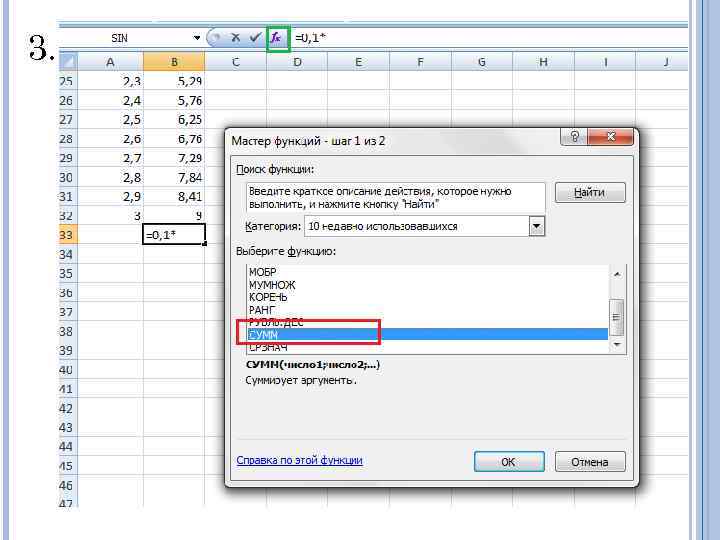Select column A header
The width and height of the screenshot is (720, 540).
tap(110, 62)
